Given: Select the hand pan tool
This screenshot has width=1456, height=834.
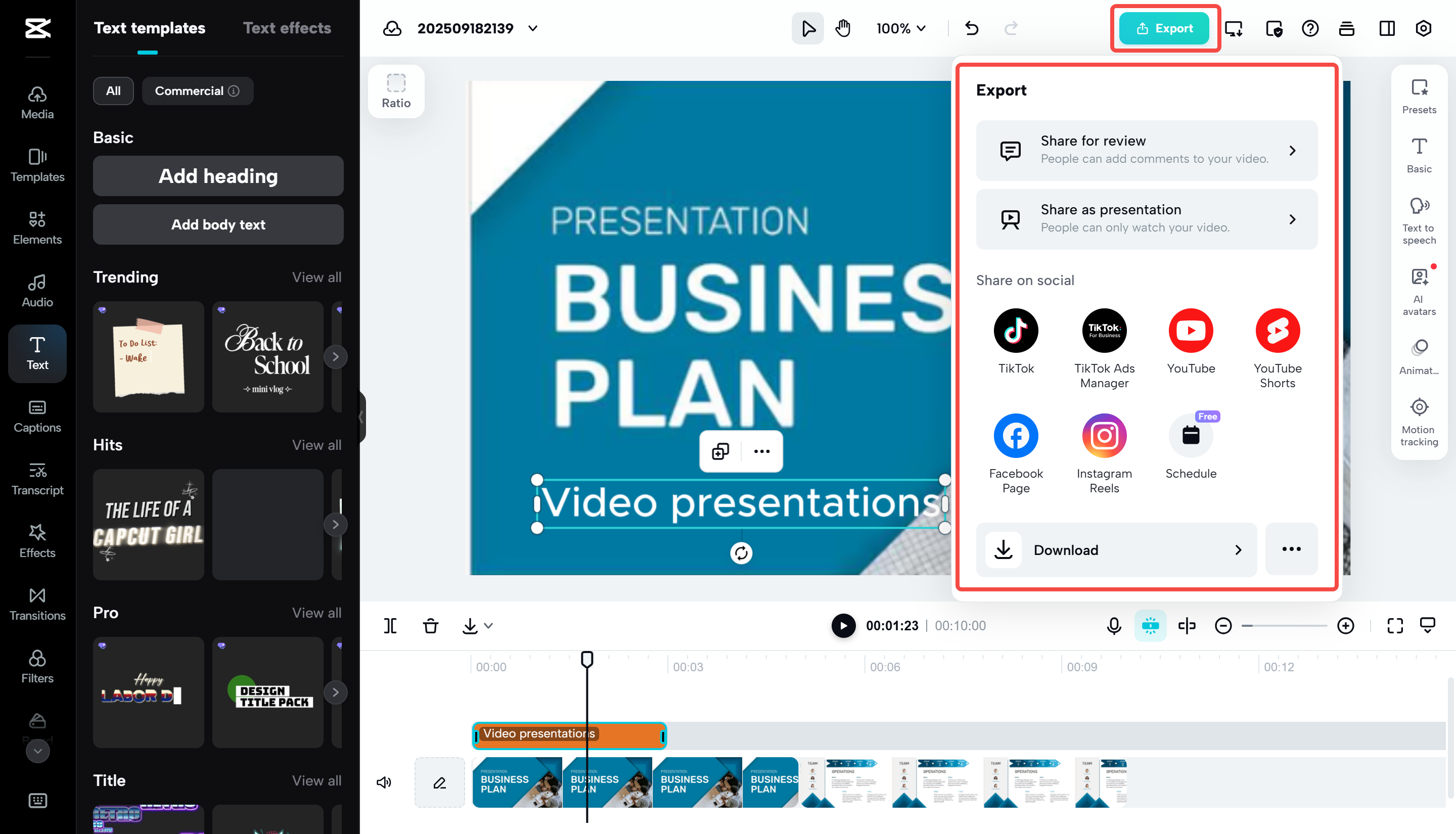Looking at the screenshot, I should [843, 28].
